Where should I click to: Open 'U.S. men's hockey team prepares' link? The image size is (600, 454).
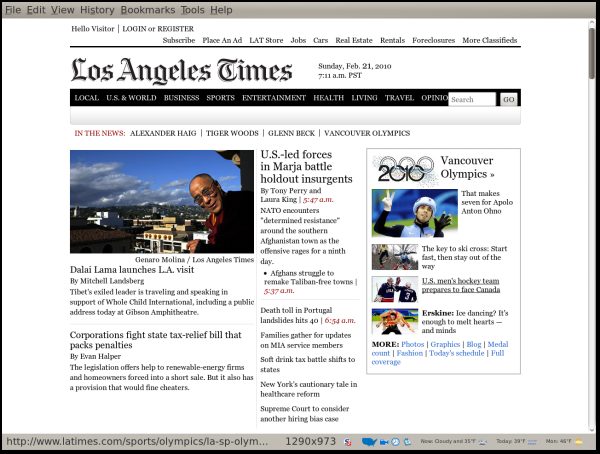(x=461, y=285)
